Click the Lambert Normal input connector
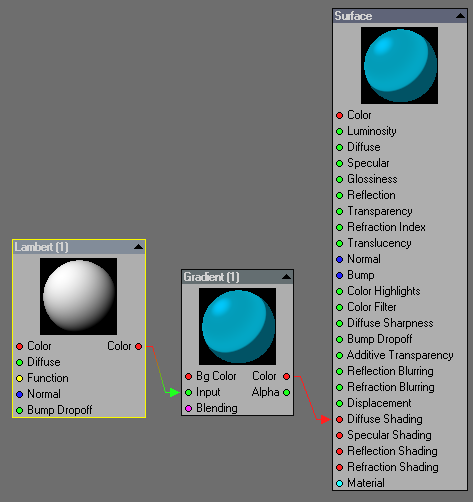Viewport: 473px width, 502px height. click(x=19, y=394)
